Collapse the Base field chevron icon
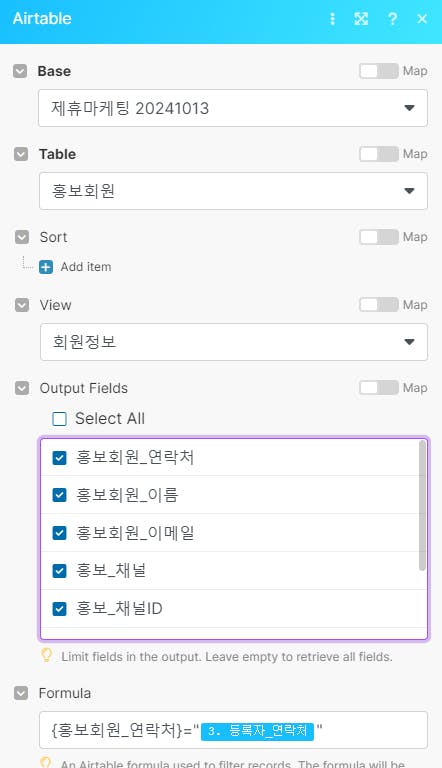Viewport: 442px width, 768px height. click(20, 71)
